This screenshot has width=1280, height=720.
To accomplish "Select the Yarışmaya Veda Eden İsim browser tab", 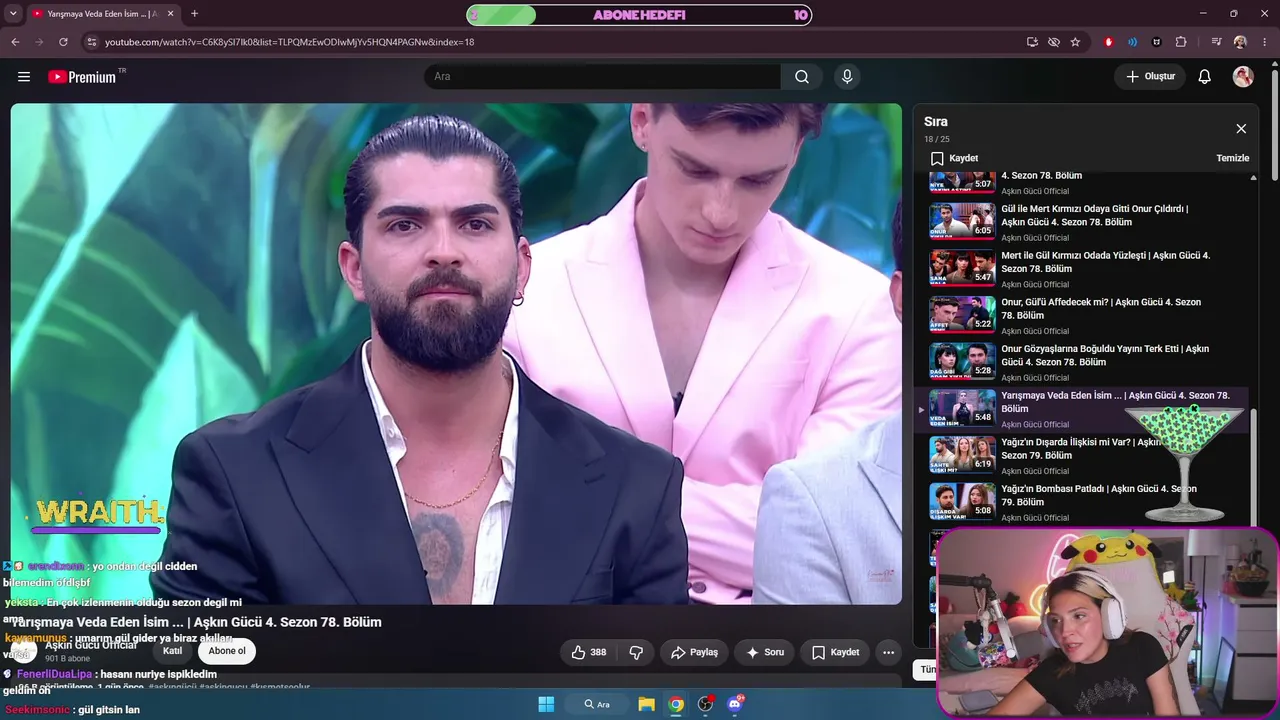I will click(x=101, y=14).
